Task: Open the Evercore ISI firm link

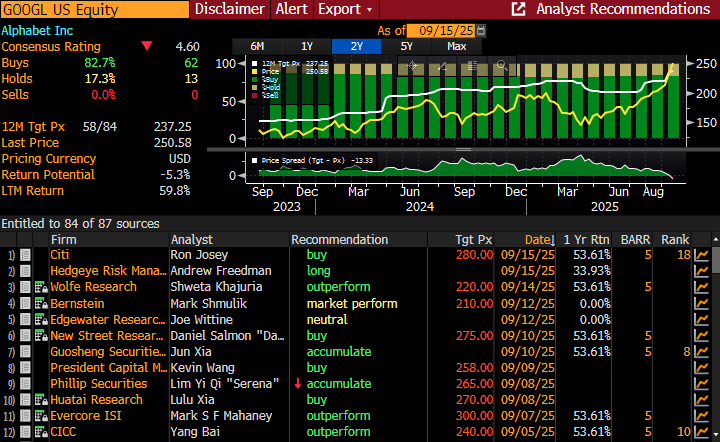Action: [86, 416]
